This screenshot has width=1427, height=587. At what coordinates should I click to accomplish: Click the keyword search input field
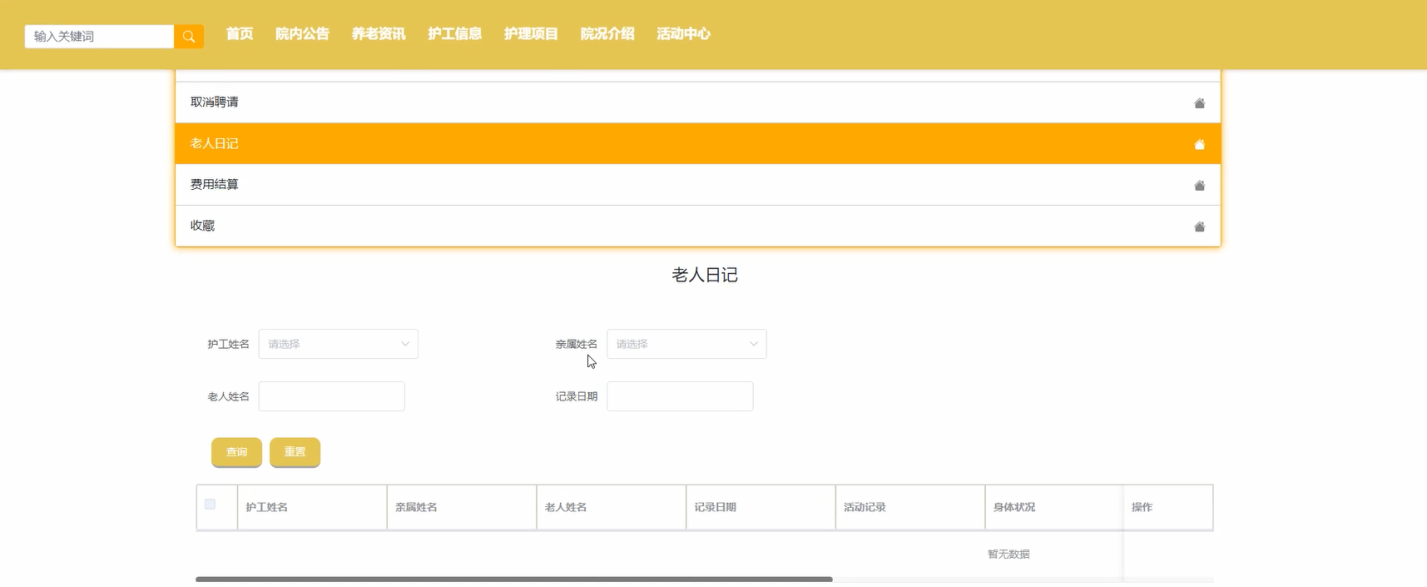point(99,36)
